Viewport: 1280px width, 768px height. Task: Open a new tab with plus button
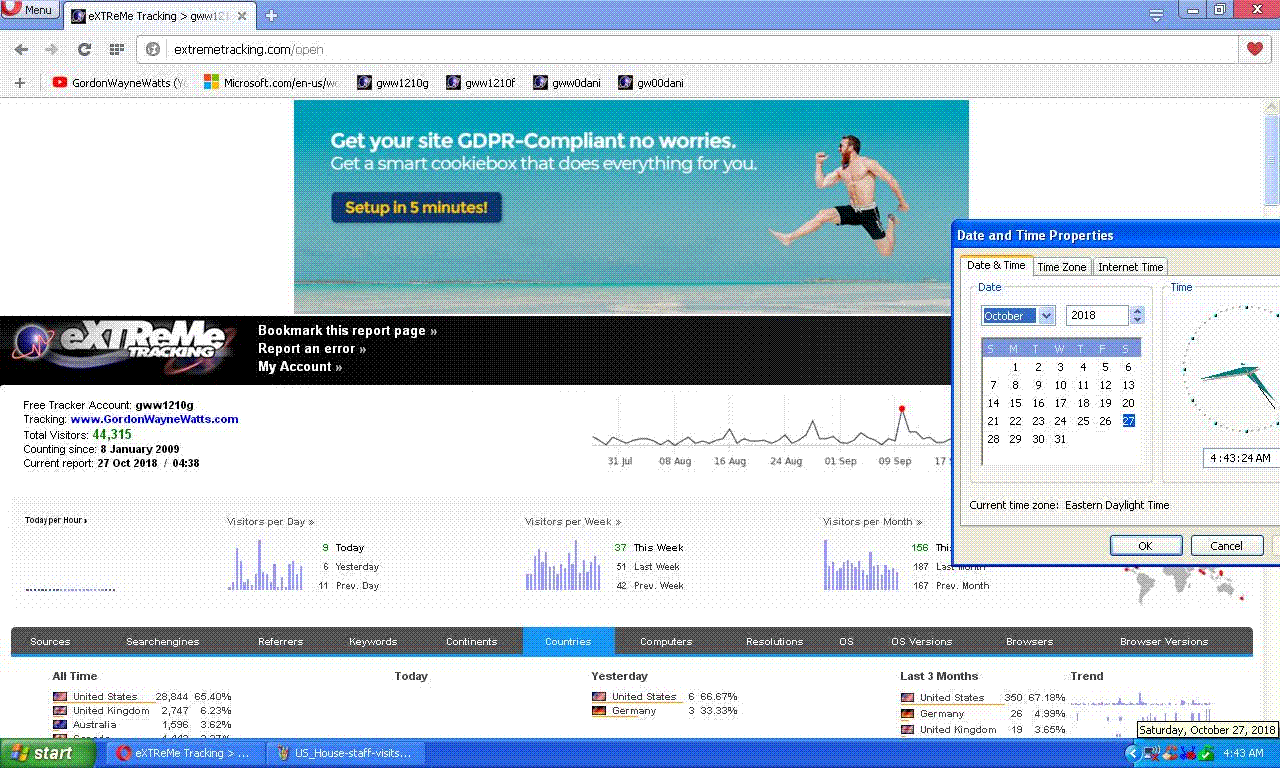271,16
